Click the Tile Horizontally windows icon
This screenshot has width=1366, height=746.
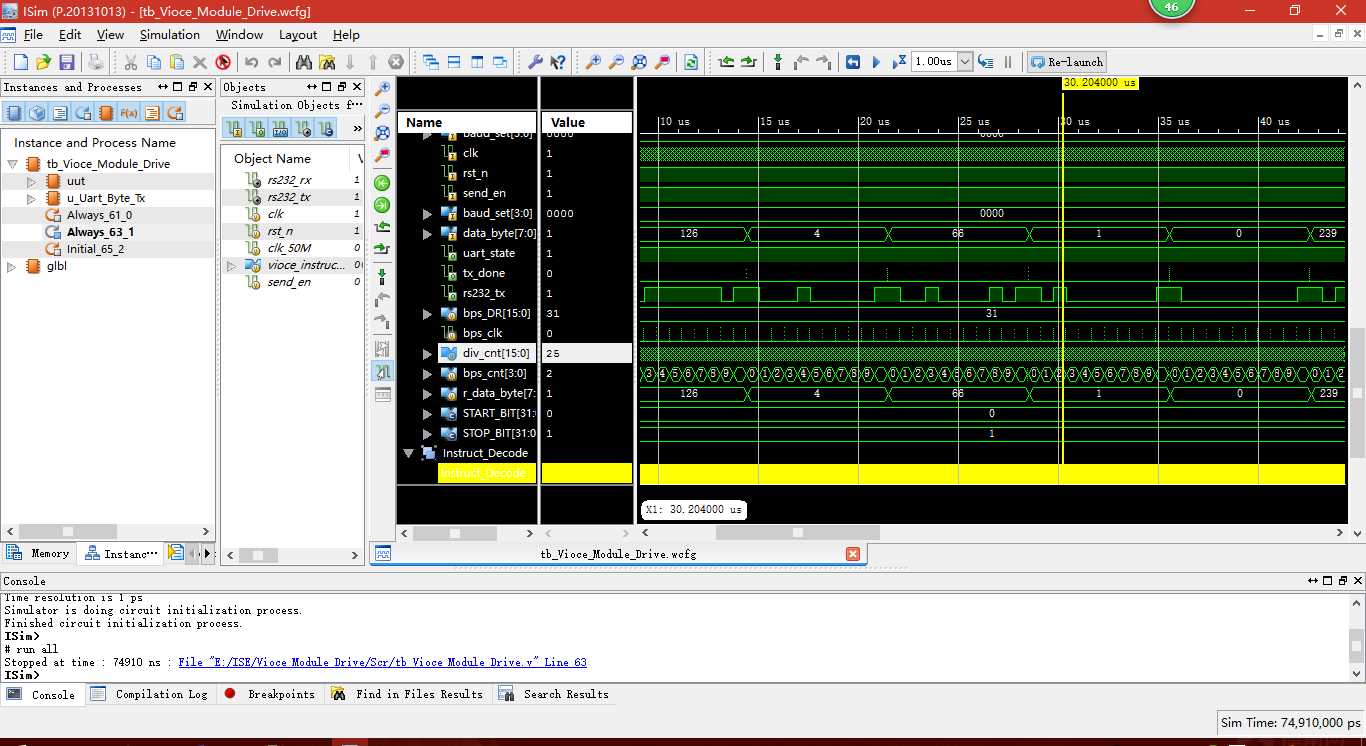click(454, 62)
